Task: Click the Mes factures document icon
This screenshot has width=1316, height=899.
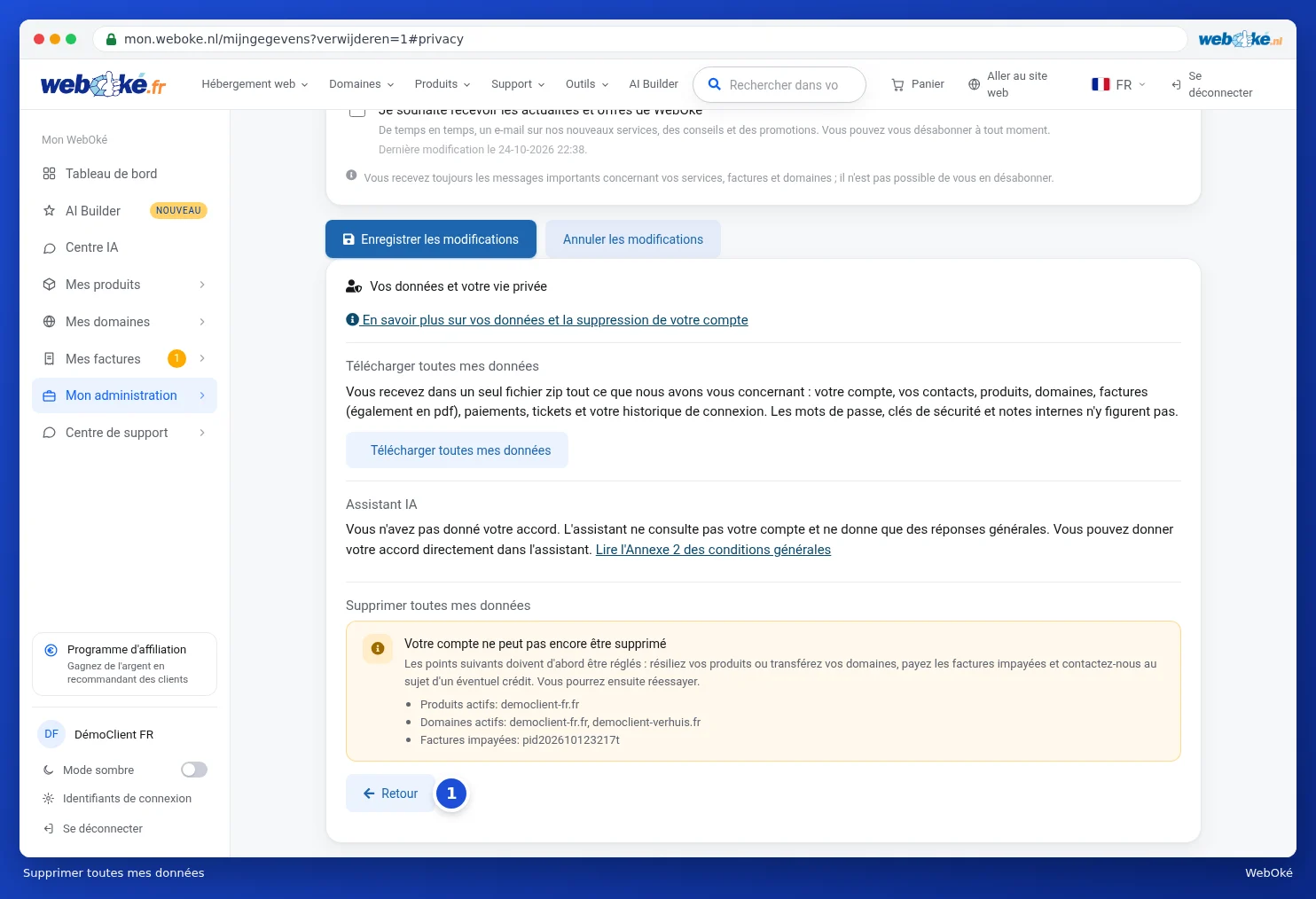Action: click(49, 359)
